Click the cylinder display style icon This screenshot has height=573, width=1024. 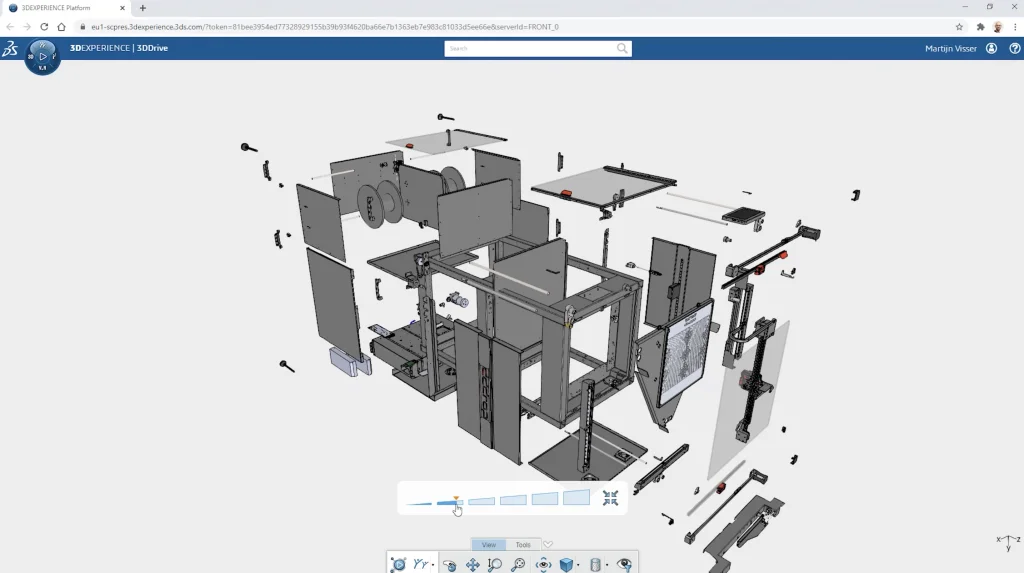[x=595, y=565]
